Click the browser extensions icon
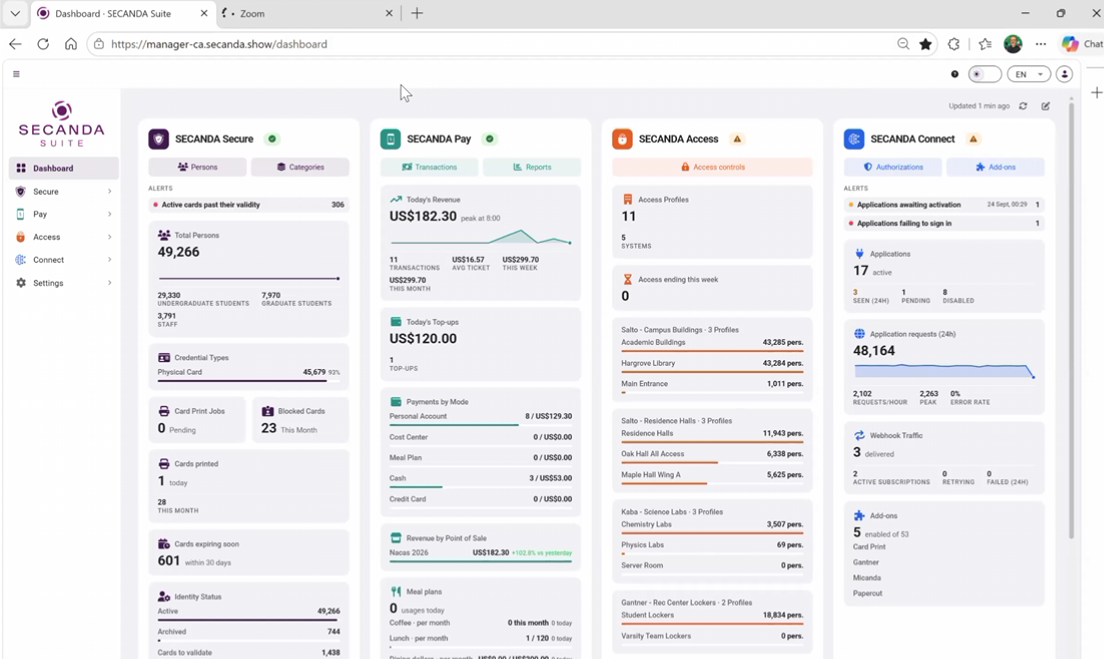Image resolution: width=1104 pixels, height=659 pixels. [953, 44]
